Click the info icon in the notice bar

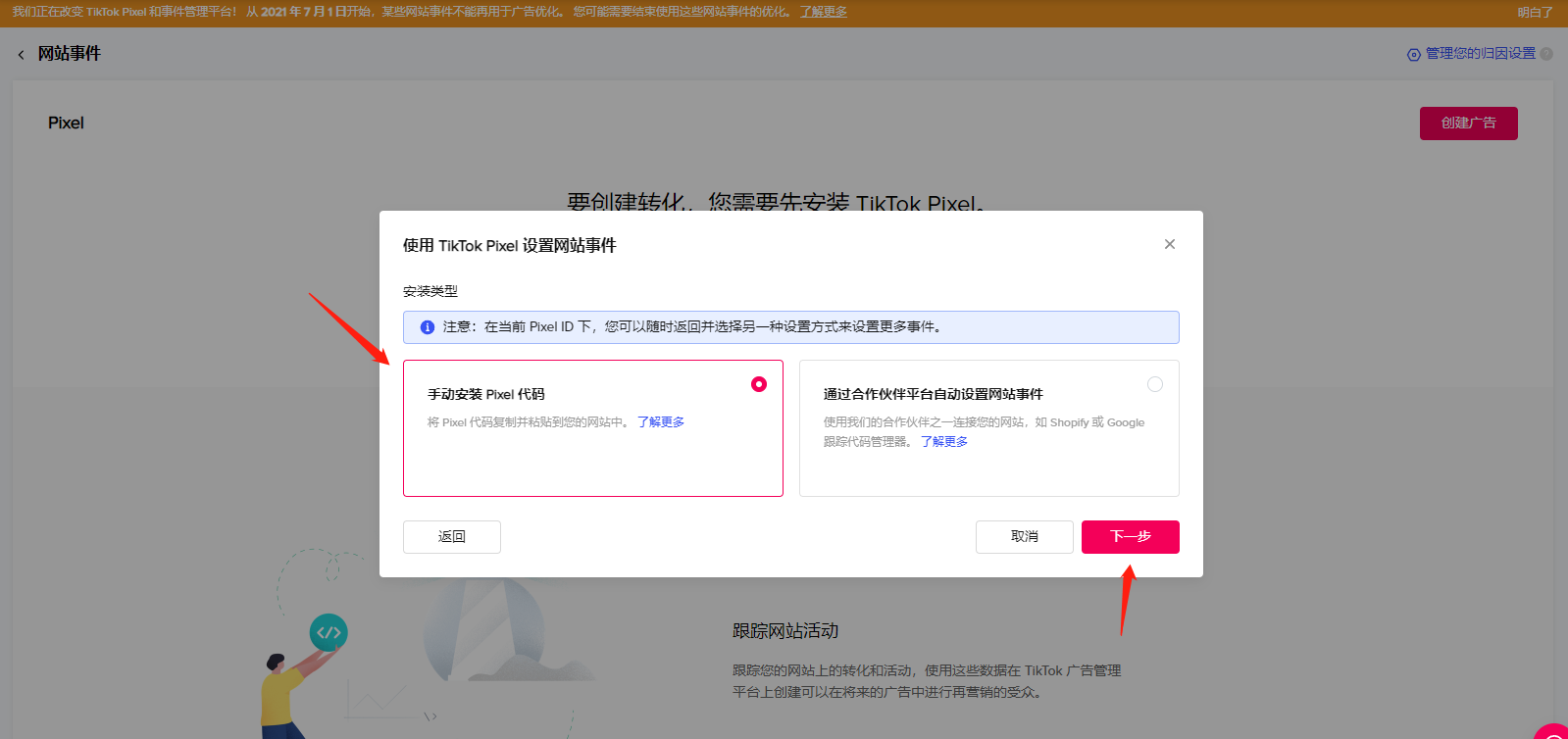click(428, 327)
